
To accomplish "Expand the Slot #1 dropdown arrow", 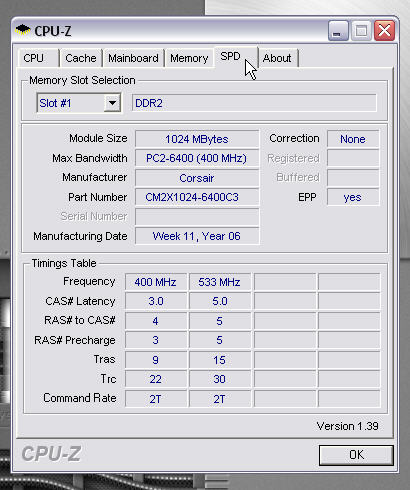I will tap(112, 103).
